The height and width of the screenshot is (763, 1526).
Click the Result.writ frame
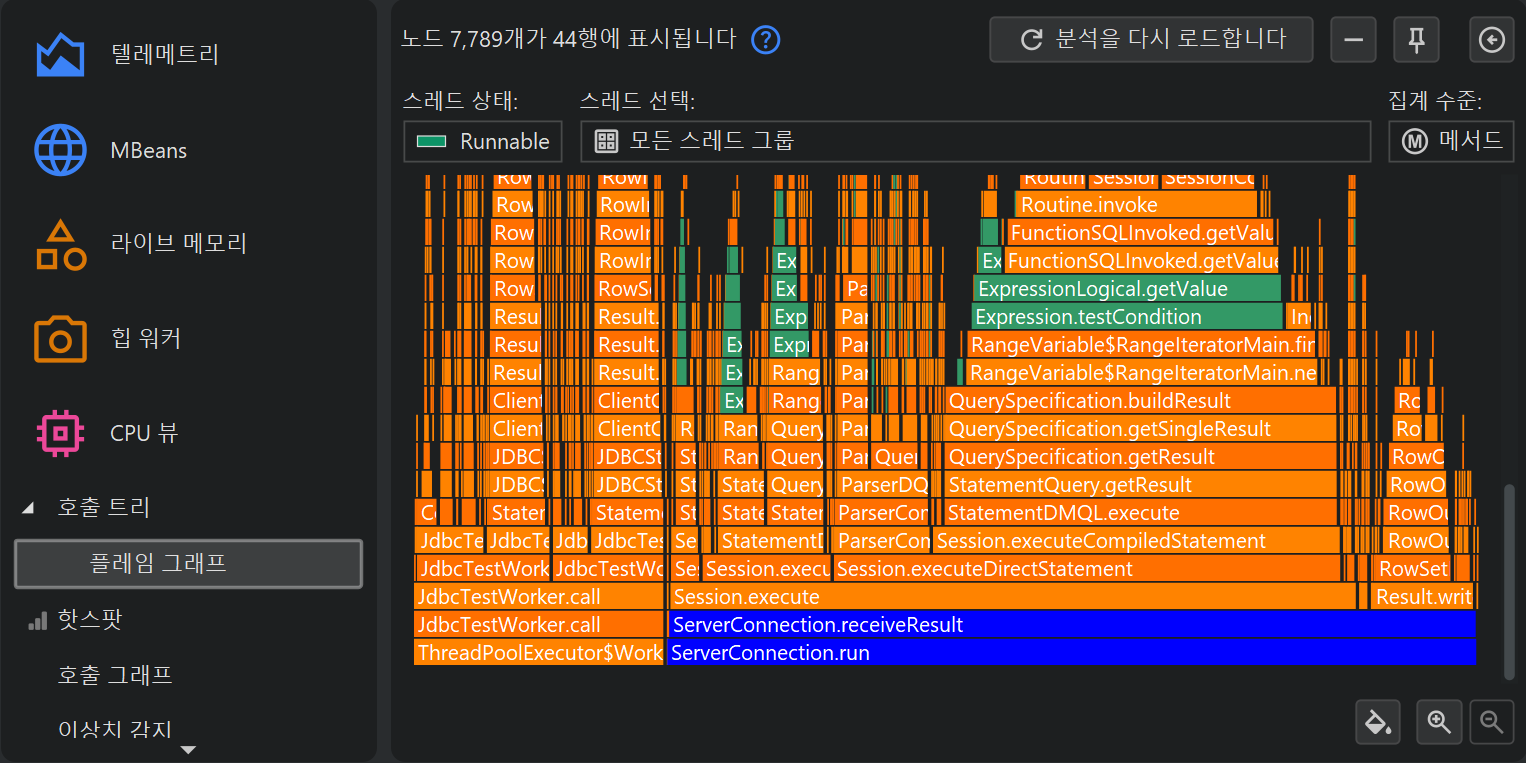(x=1423, y=597)
